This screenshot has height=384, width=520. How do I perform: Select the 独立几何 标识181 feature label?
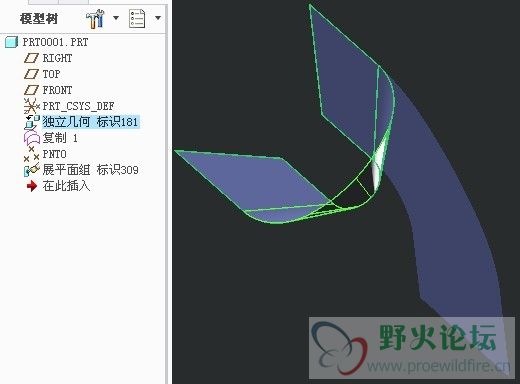pos(90,122)
